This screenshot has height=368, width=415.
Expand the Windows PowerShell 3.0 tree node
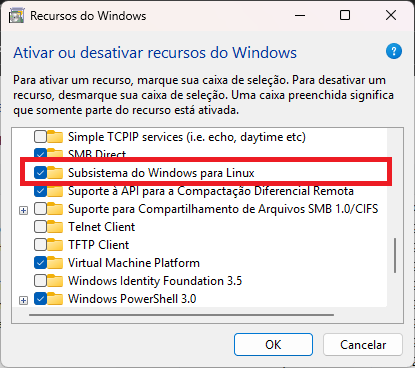point(23,300)
